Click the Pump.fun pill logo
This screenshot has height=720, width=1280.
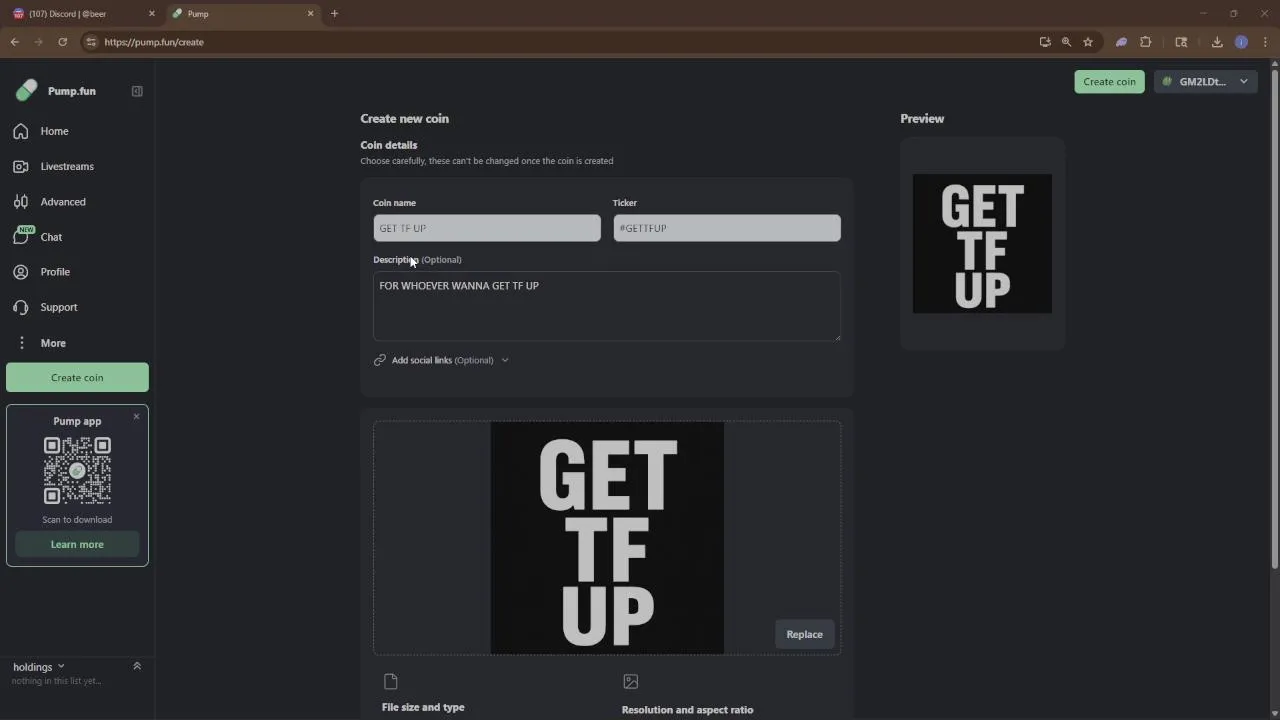pyautogui.click(x=26, y=91)
